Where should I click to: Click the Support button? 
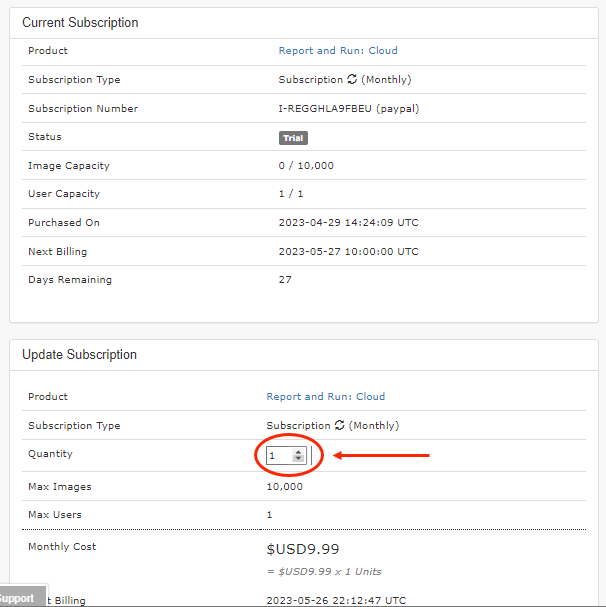[x=20, y=598]
